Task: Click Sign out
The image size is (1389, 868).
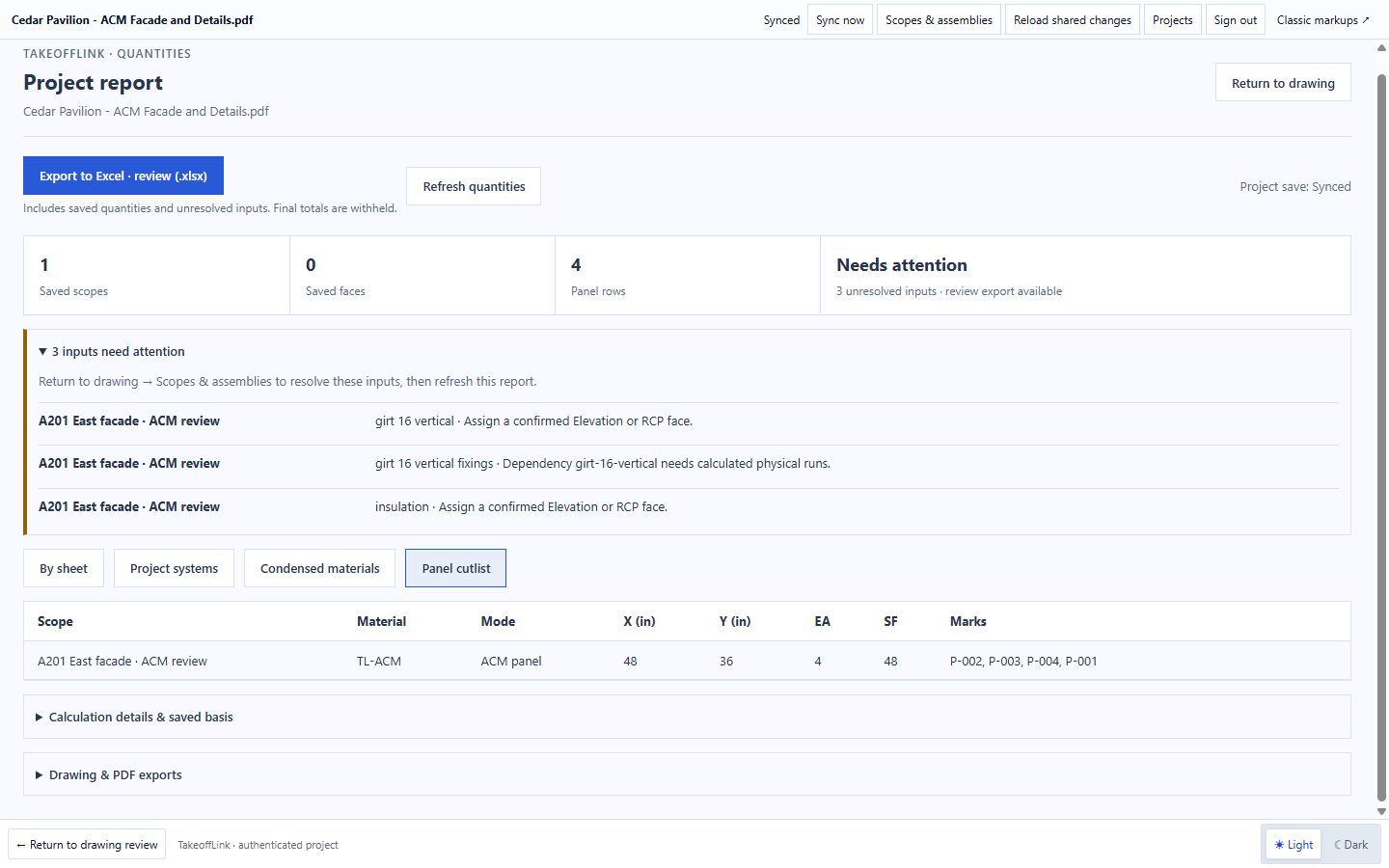Action: pyautogui.click(x=1236, y=19)
